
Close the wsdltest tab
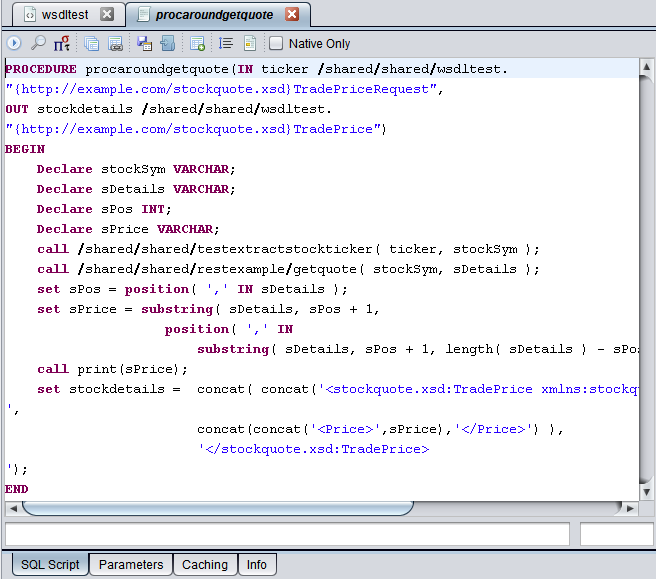[107, 14]
